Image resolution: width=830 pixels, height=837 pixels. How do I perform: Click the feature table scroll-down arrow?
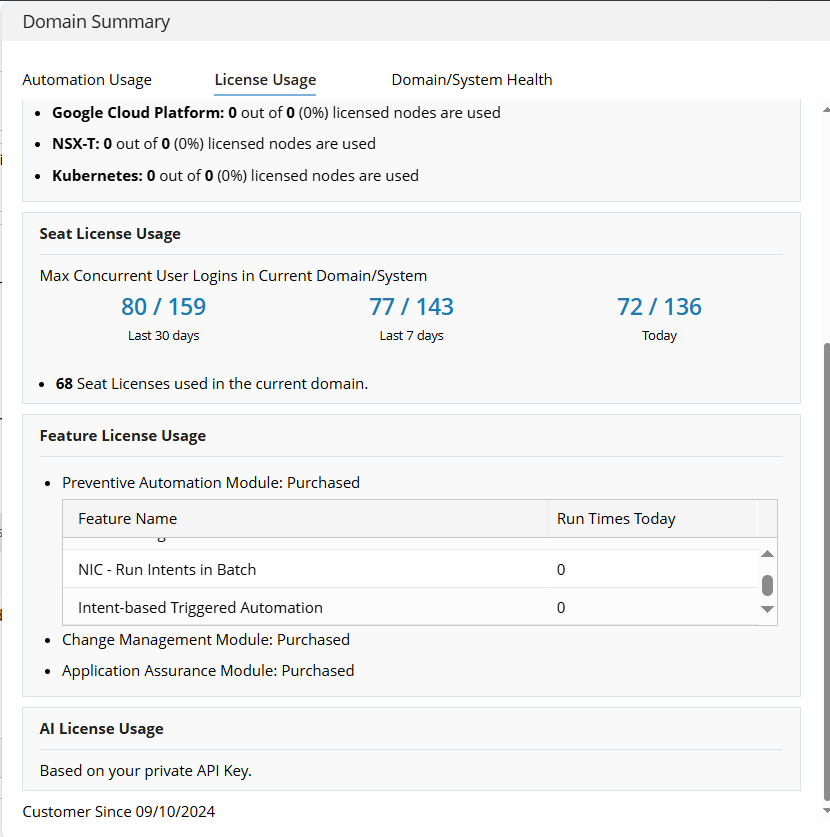(x=767, y=609)
